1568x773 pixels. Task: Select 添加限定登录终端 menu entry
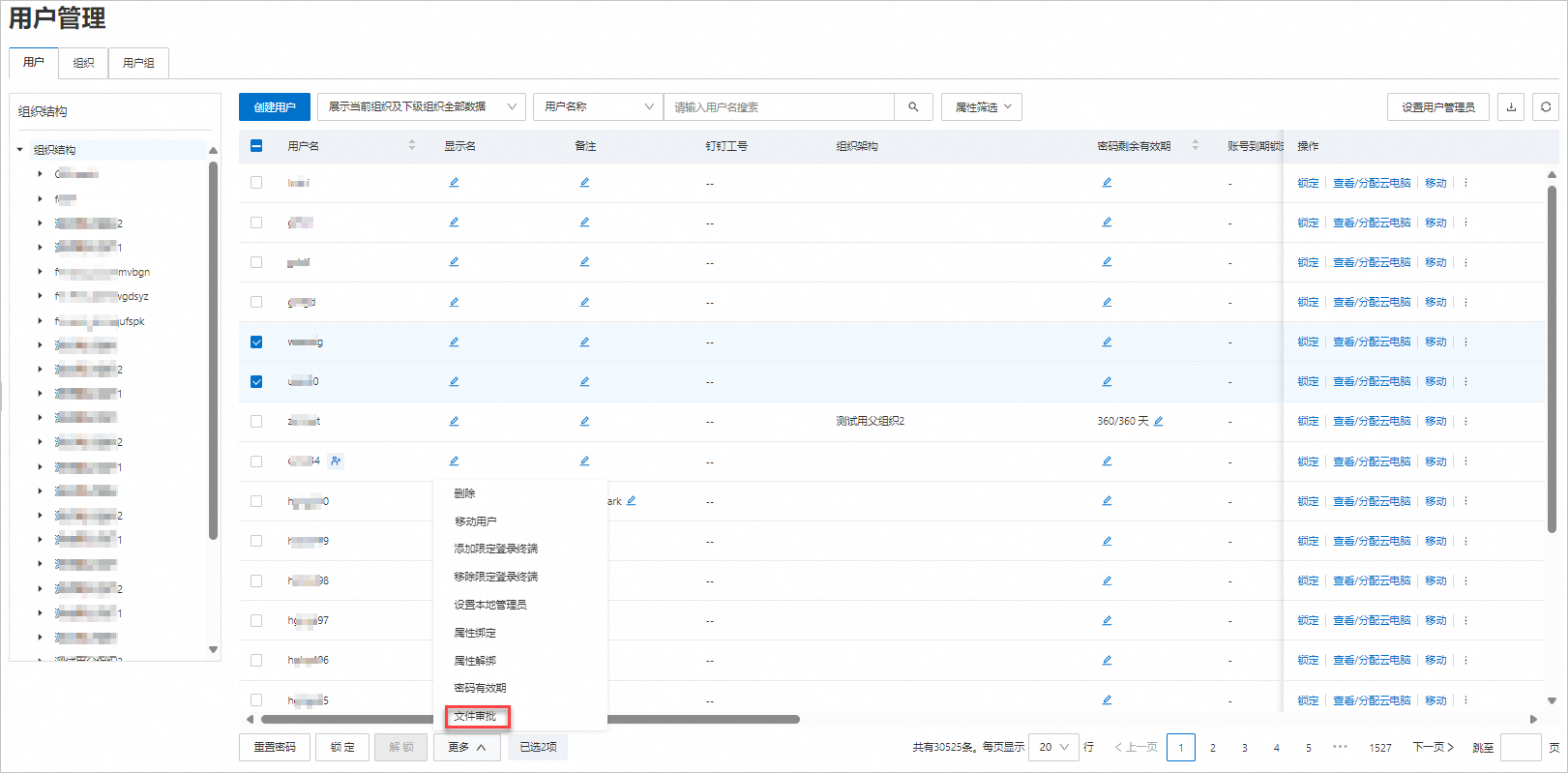point(496,549)
